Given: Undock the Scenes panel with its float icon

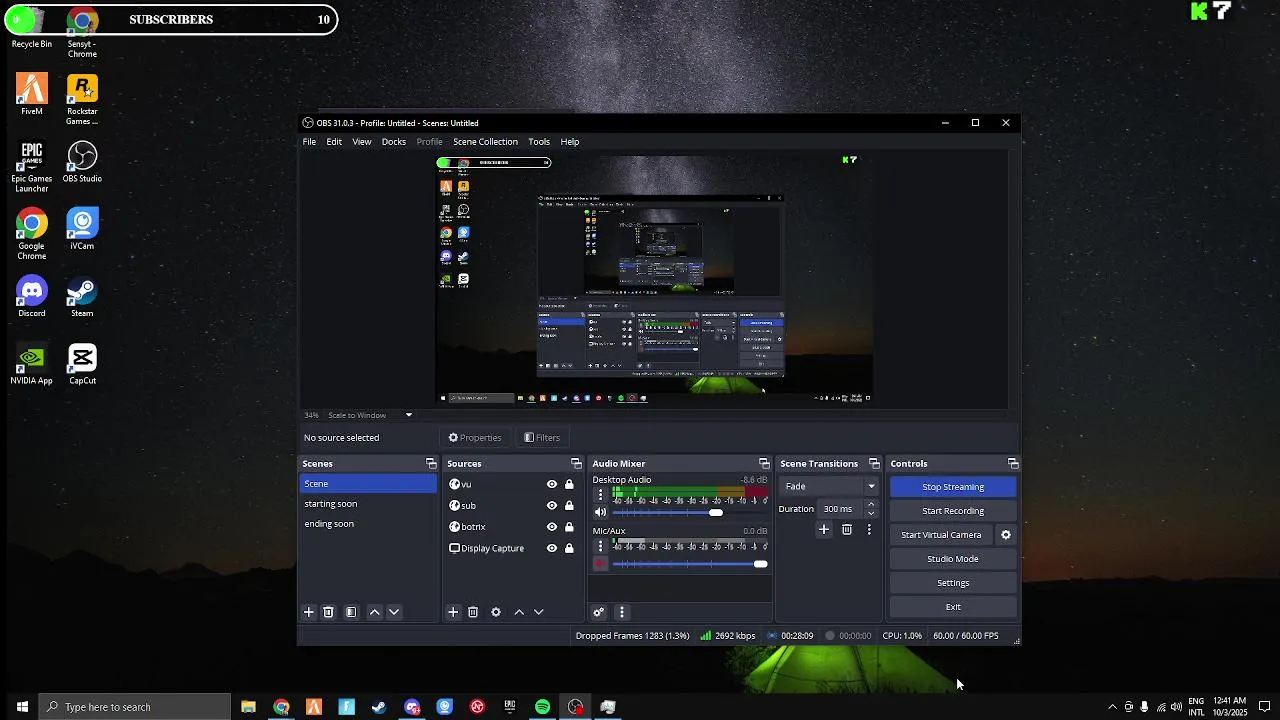Looking at the screenshot, I should [x=431, y=464].
